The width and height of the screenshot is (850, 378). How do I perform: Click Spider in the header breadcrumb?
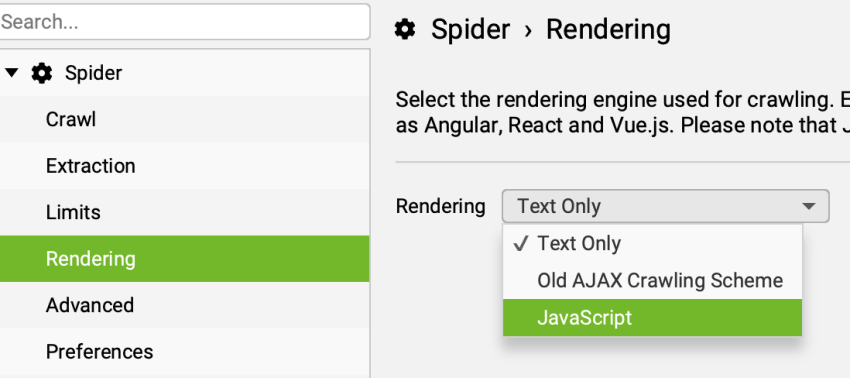point(471,29)
